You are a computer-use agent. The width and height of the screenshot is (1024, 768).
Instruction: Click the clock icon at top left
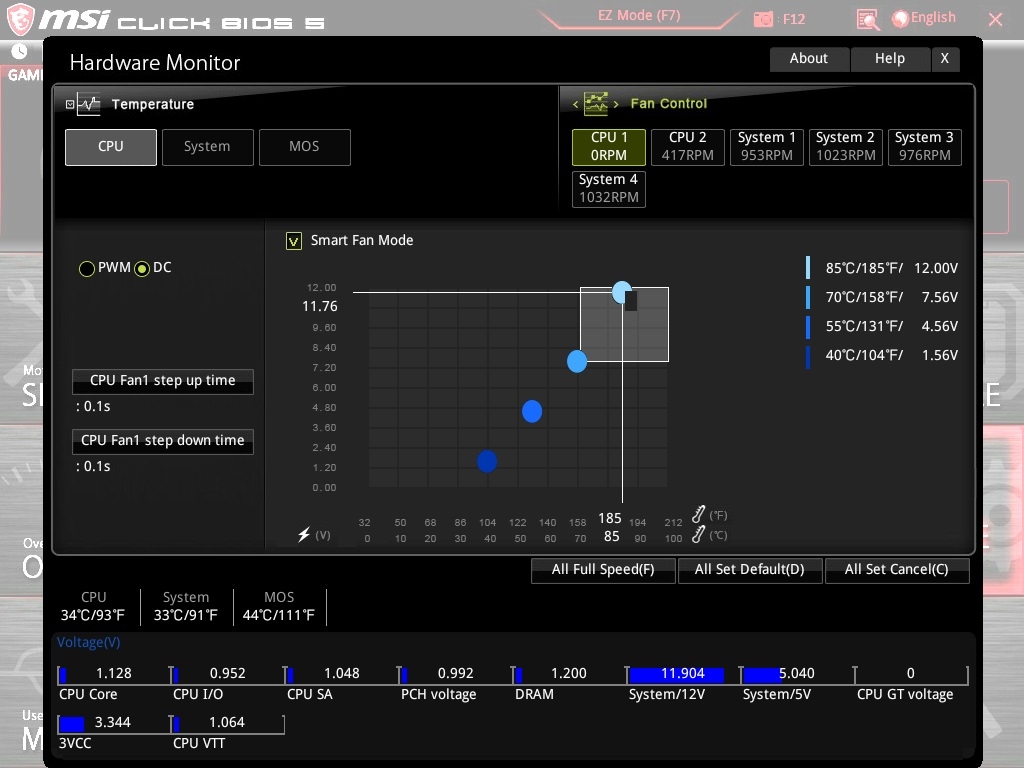[x=20, y=51]
